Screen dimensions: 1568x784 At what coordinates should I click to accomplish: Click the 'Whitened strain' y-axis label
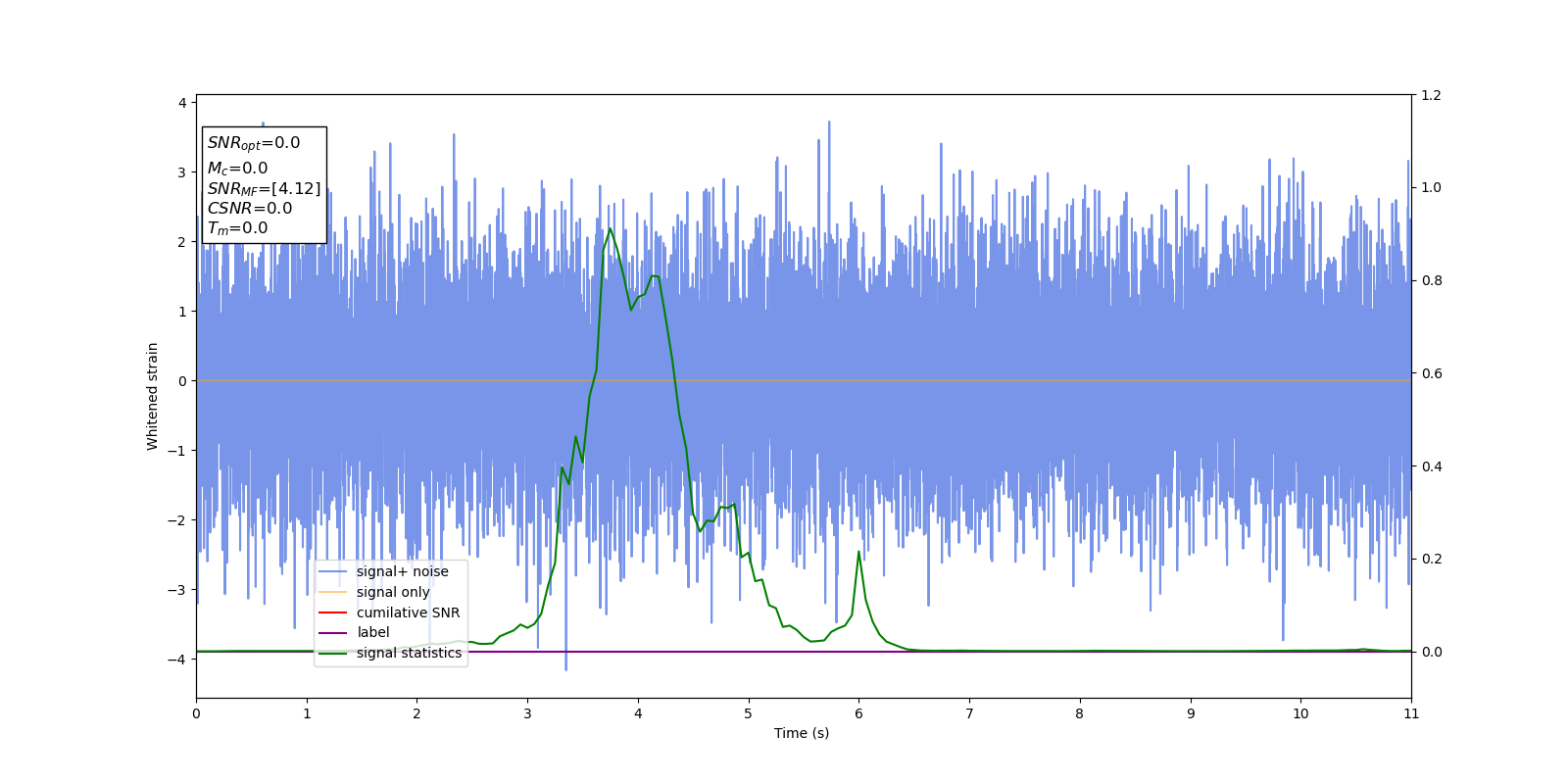click(x=153, y=396)
